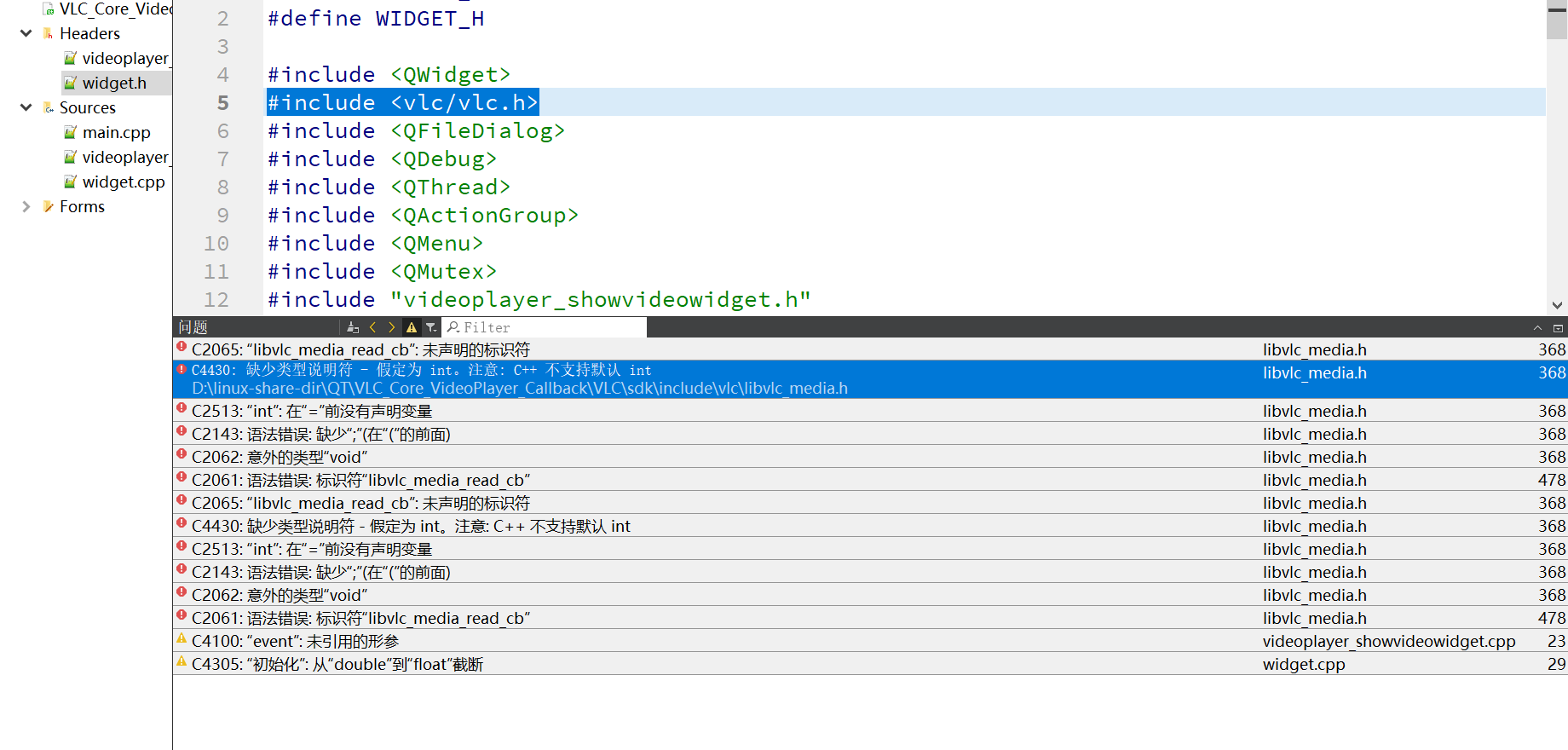The image size is (1568, 750).
Task: Toggle the show warnings triangle button
Action: (412, 327)
